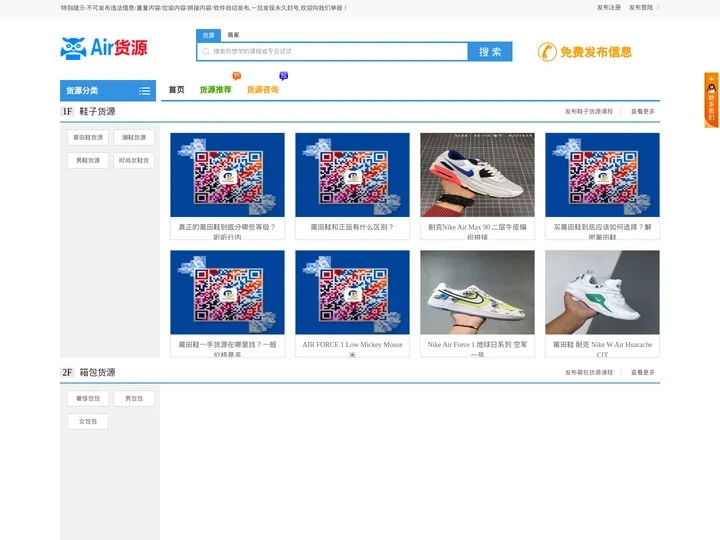
Task: Open the Nike Air Force 1 地球日 shoe photo
Action: 477,292
